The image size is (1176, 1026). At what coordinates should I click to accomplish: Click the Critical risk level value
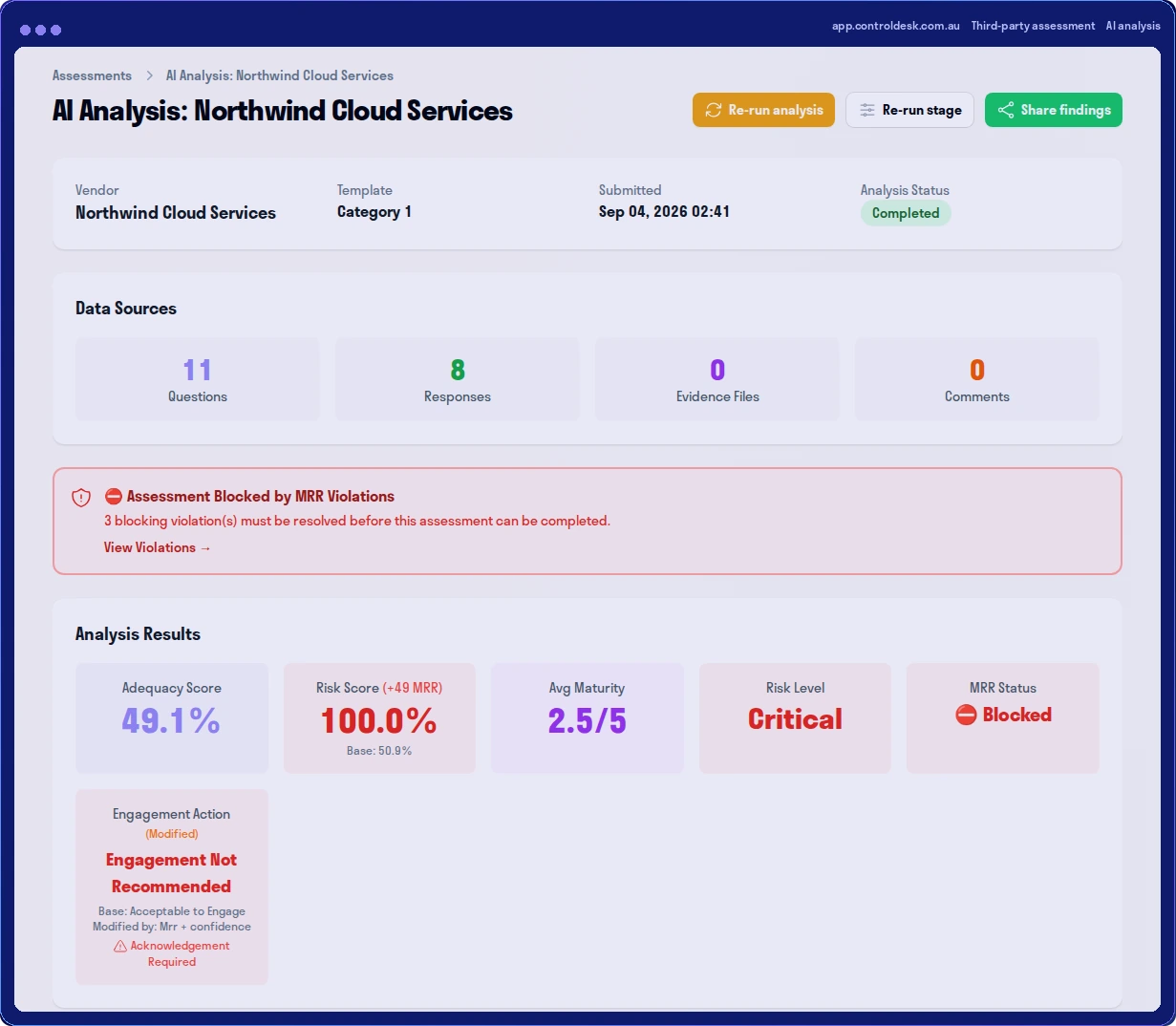795,719
